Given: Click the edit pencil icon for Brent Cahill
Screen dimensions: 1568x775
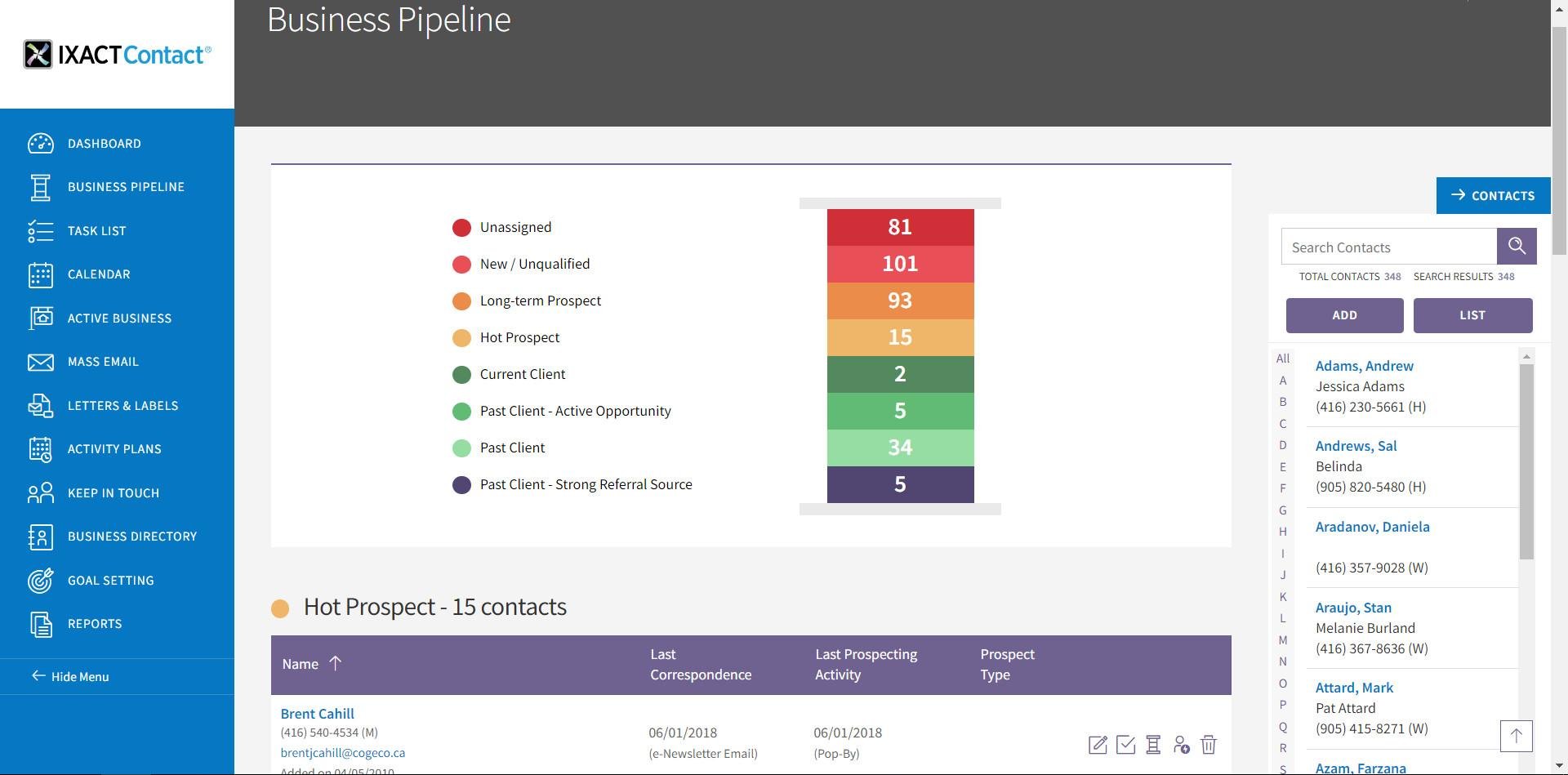Looking at the screenshot, I should coord(1098,745).
